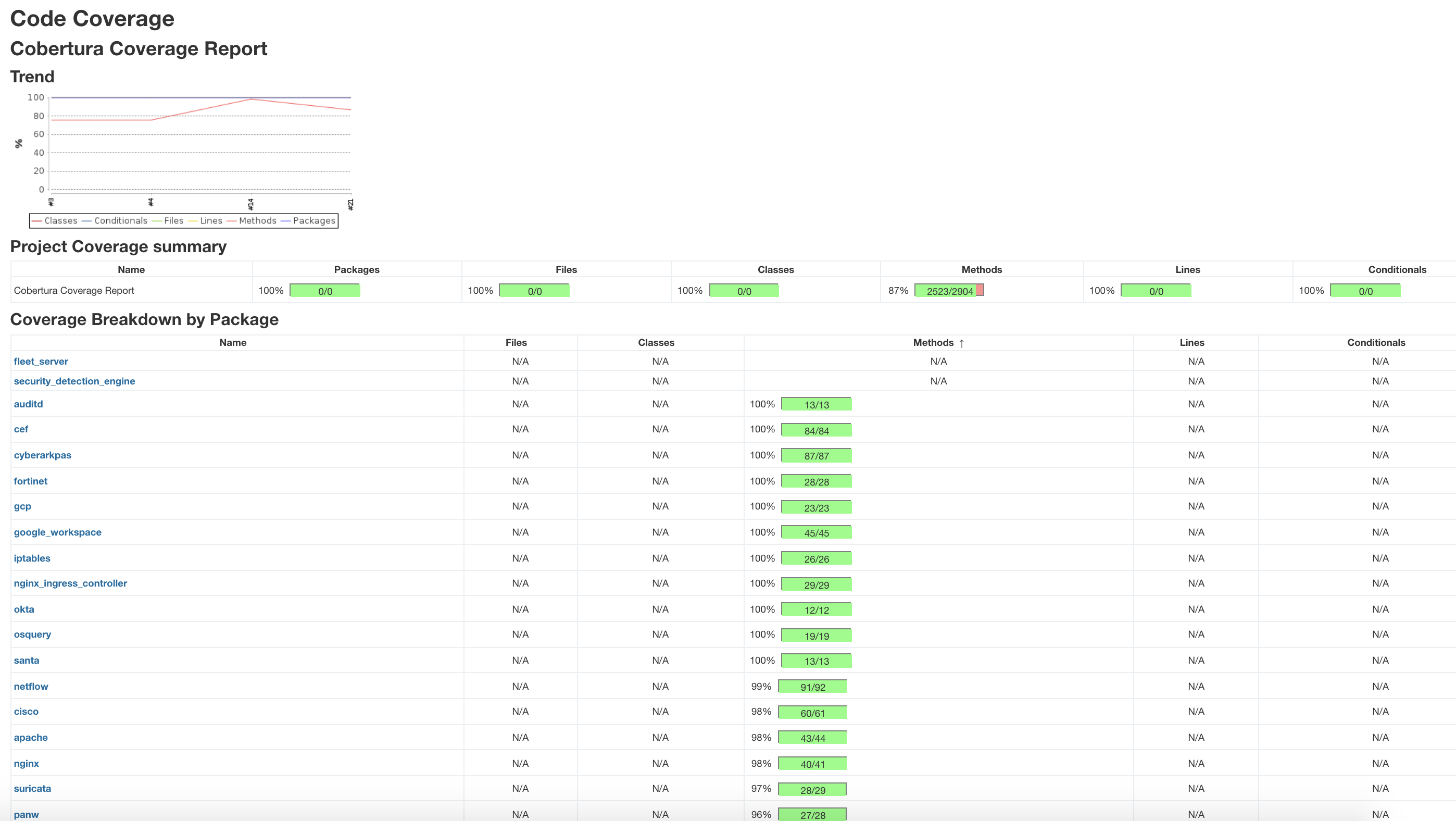
Task: Open the security_detection_engine package
Action: pos(74,381)
